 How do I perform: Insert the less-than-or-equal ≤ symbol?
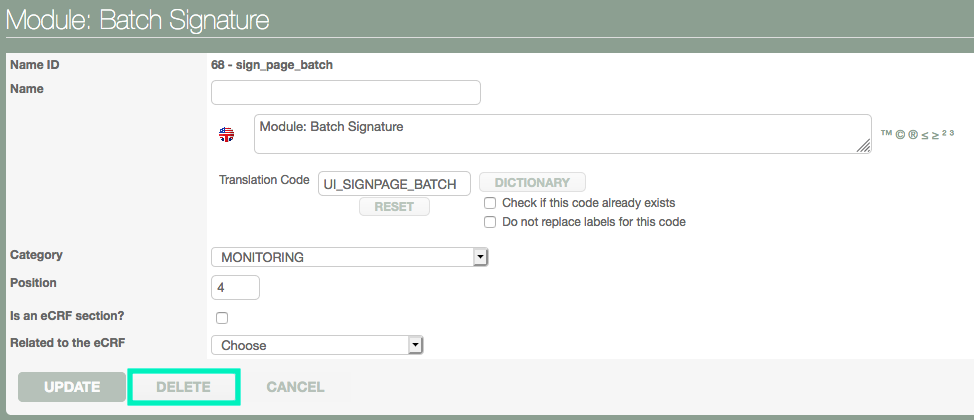924,133
